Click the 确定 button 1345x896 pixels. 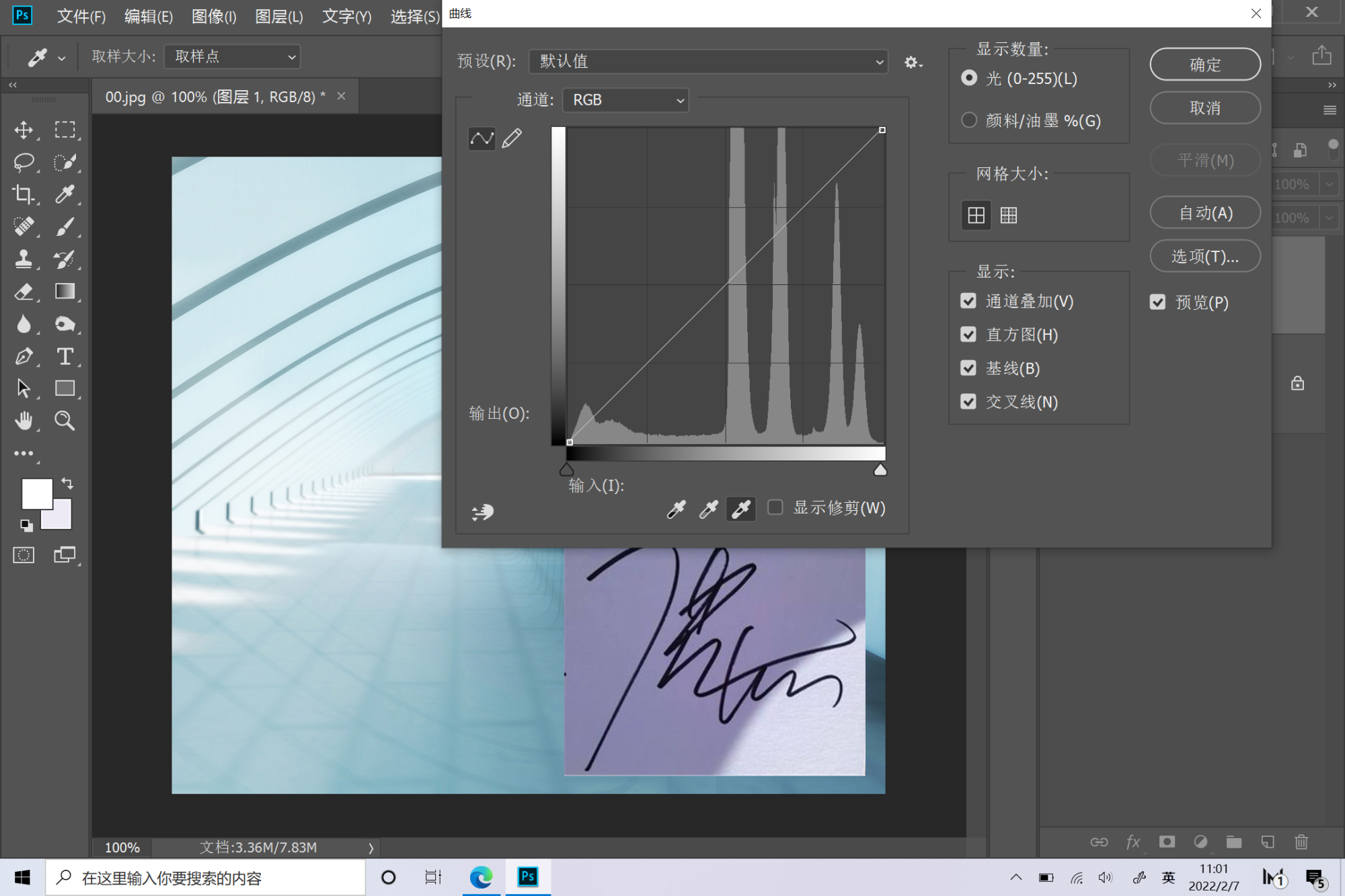[1205, 65]
